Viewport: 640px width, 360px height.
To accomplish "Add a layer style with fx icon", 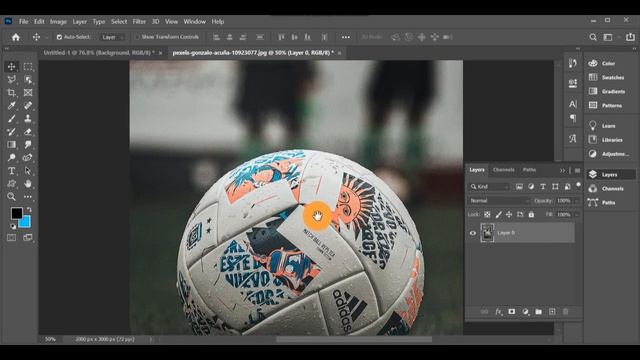I will [x=498, y=311].
